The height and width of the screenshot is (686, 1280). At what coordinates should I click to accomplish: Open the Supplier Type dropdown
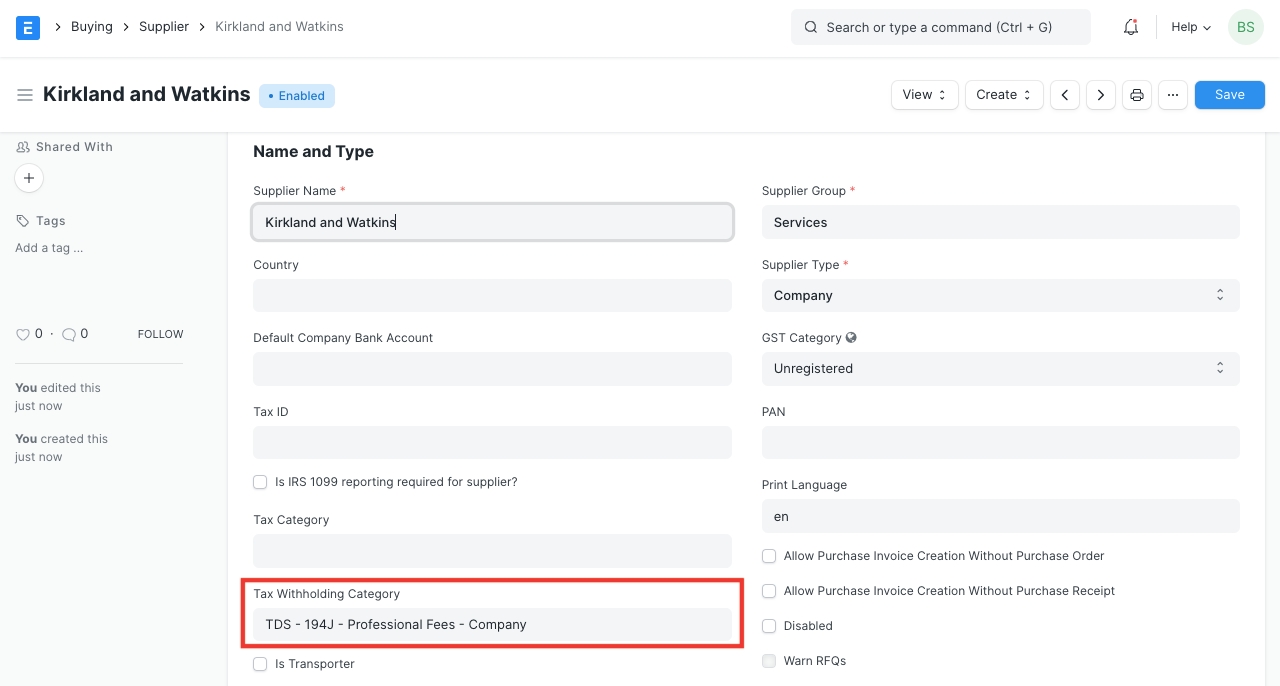point(1000,295)
